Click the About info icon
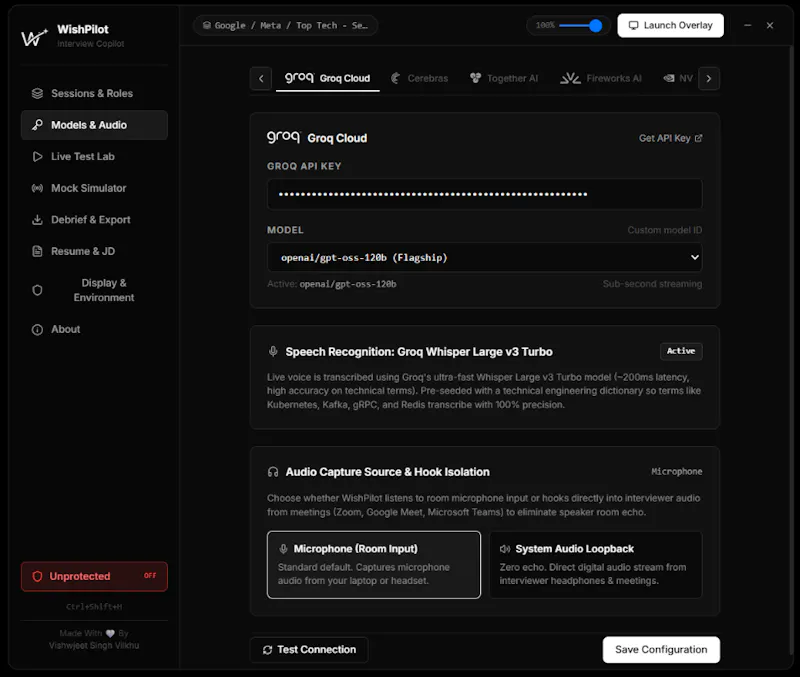800x677 pixels. [37, 330]
